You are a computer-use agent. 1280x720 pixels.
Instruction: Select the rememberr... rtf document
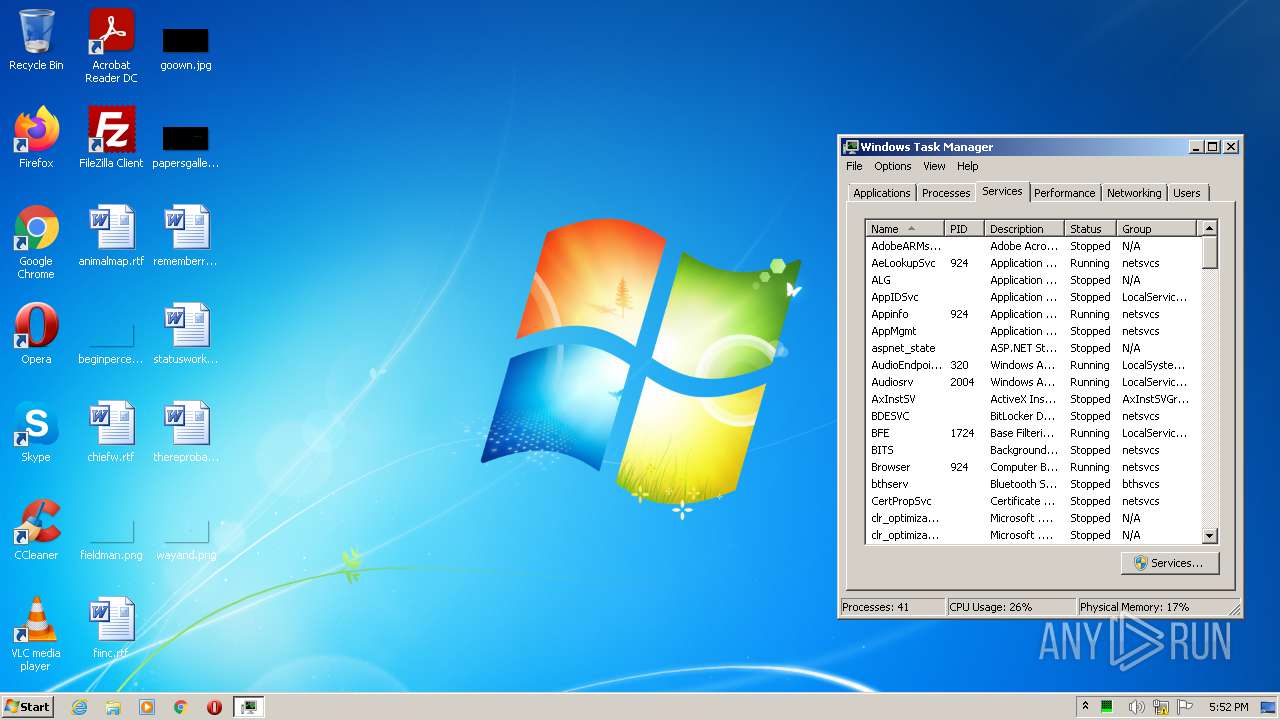[186, 236]
